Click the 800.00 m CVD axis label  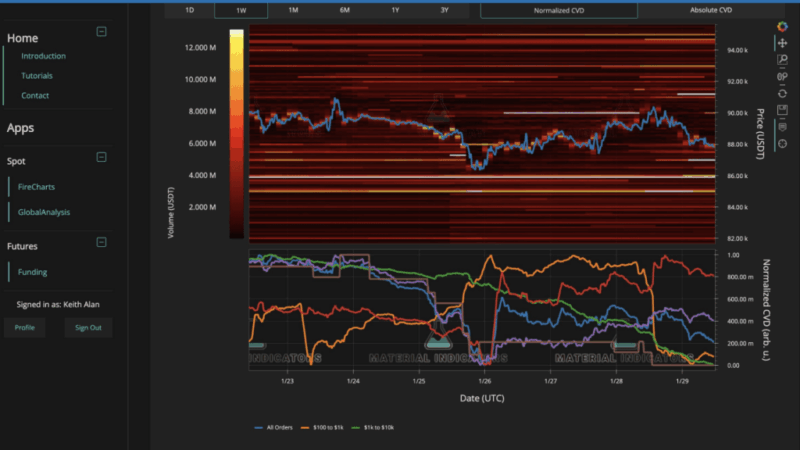point(740,277)
